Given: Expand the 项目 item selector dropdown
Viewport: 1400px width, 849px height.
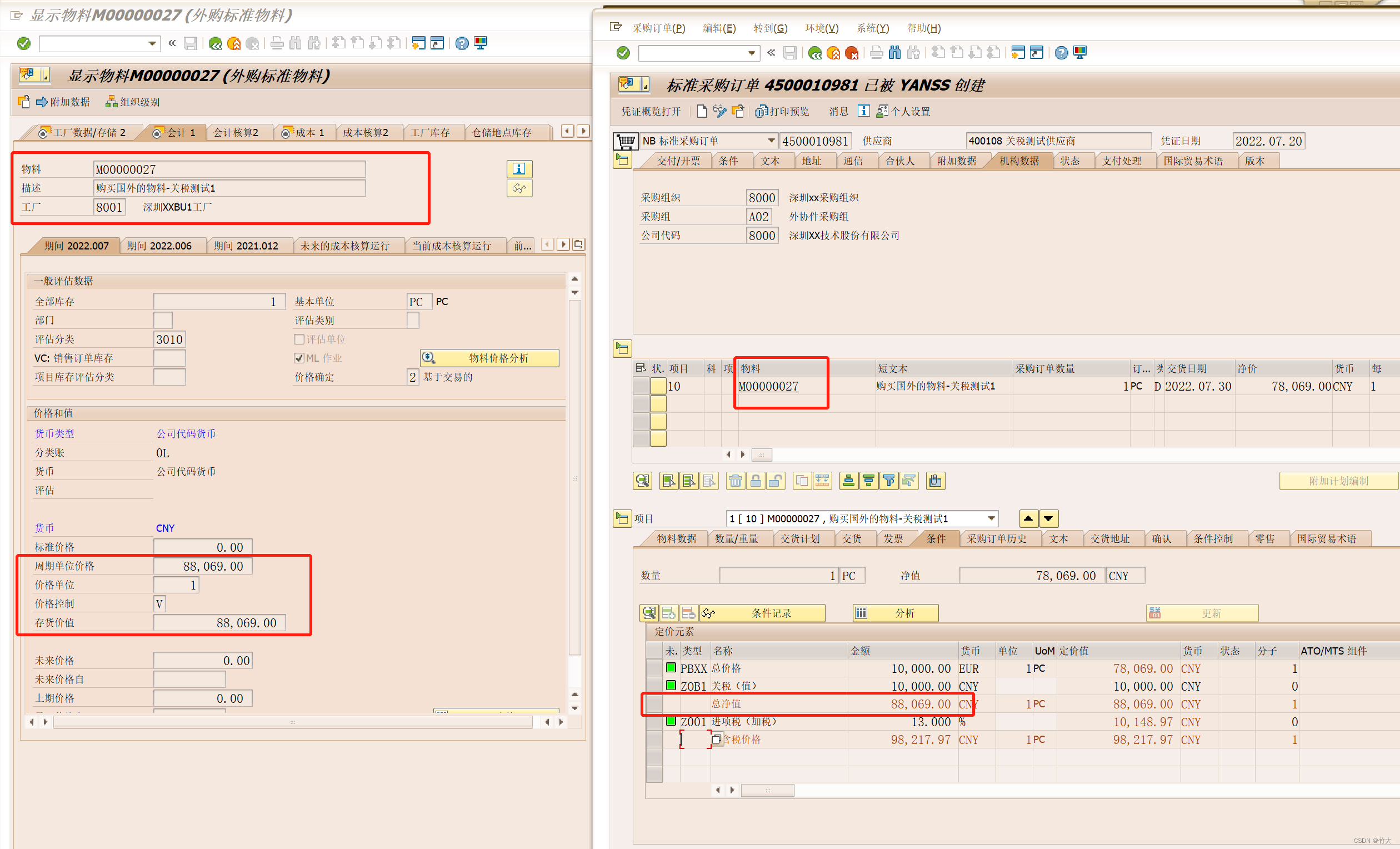Looking at the screenshot, I should pyautogui.click(x=991, y=518).
